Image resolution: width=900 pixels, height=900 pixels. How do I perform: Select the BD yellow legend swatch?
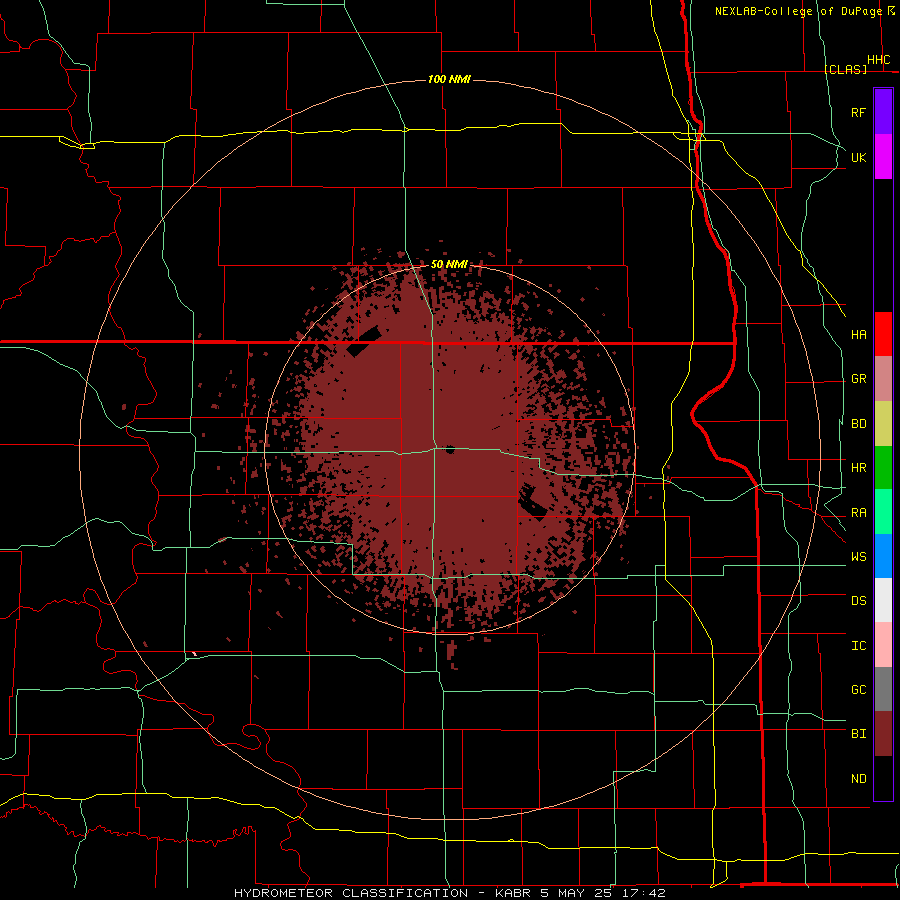coord(883,424)
